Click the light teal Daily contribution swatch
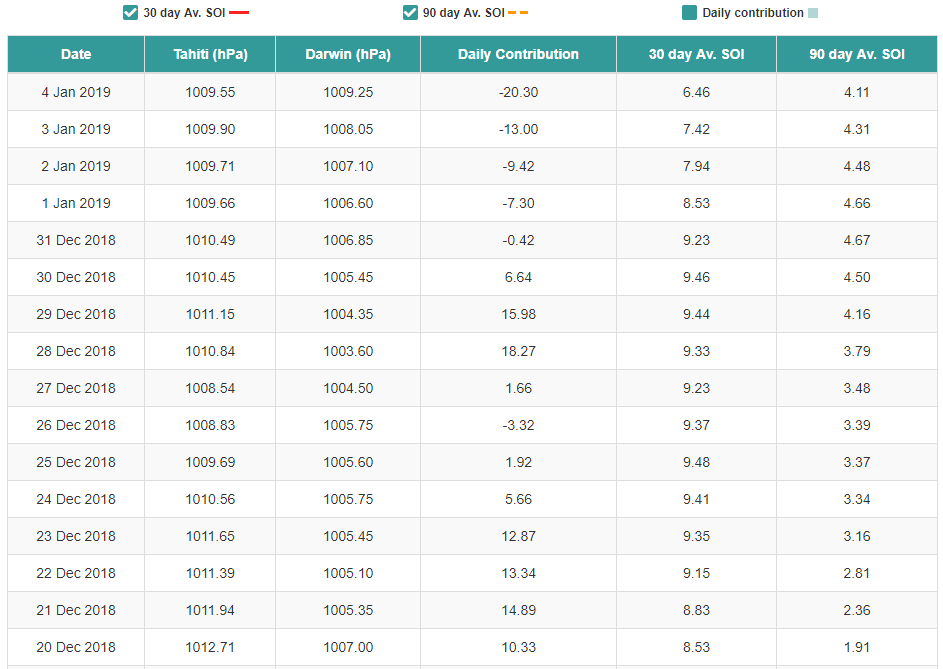This screenshot has height=669, width=943. coord(813,13)
